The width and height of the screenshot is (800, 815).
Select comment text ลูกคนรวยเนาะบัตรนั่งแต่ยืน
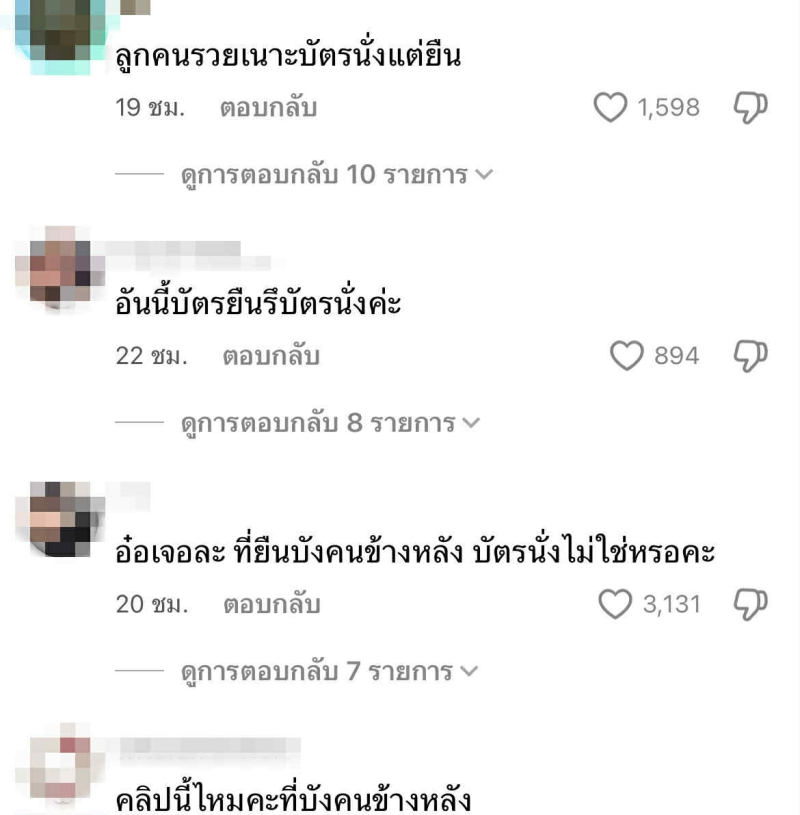point(288,56)
